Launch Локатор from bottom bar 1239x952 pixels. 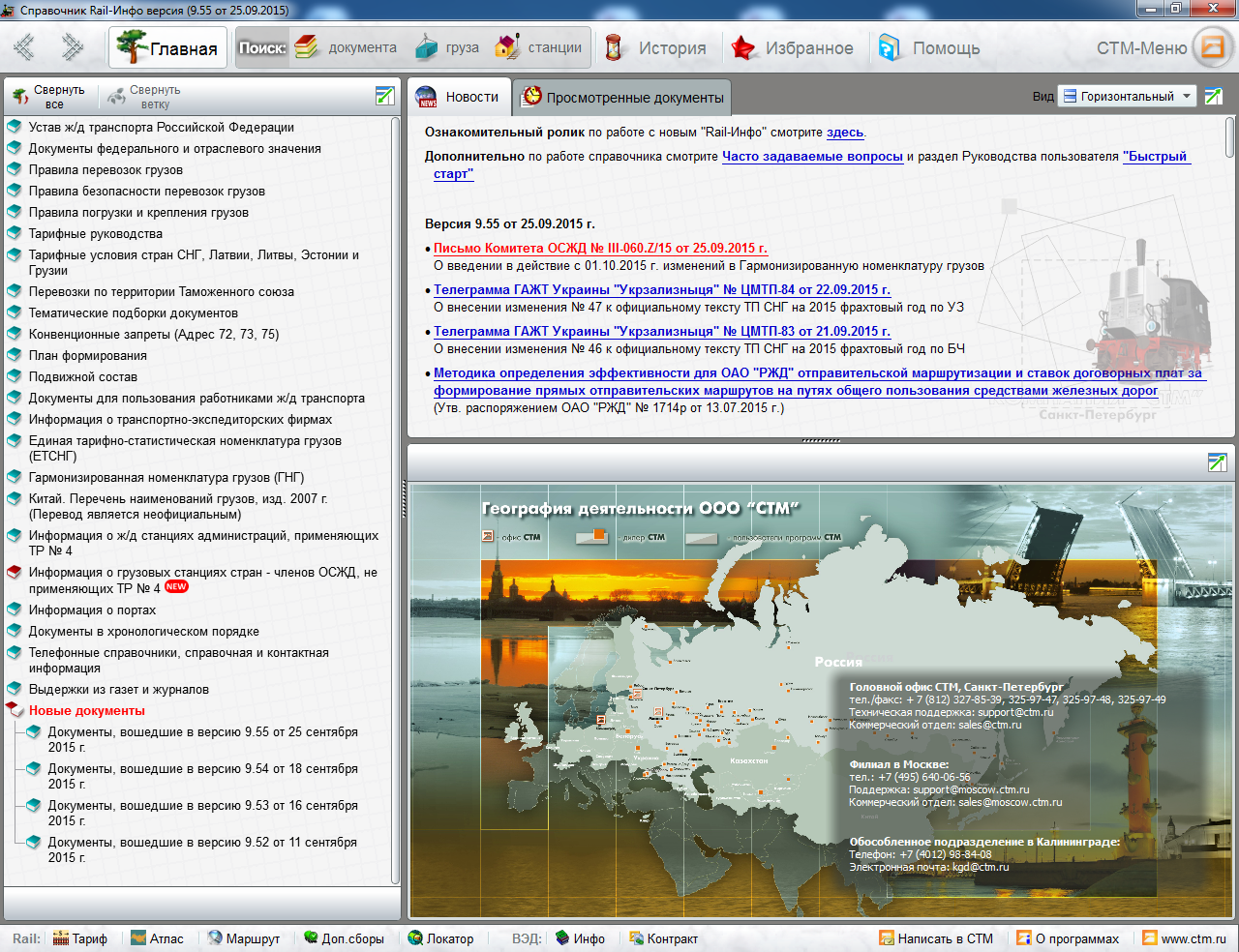point(440,938)
